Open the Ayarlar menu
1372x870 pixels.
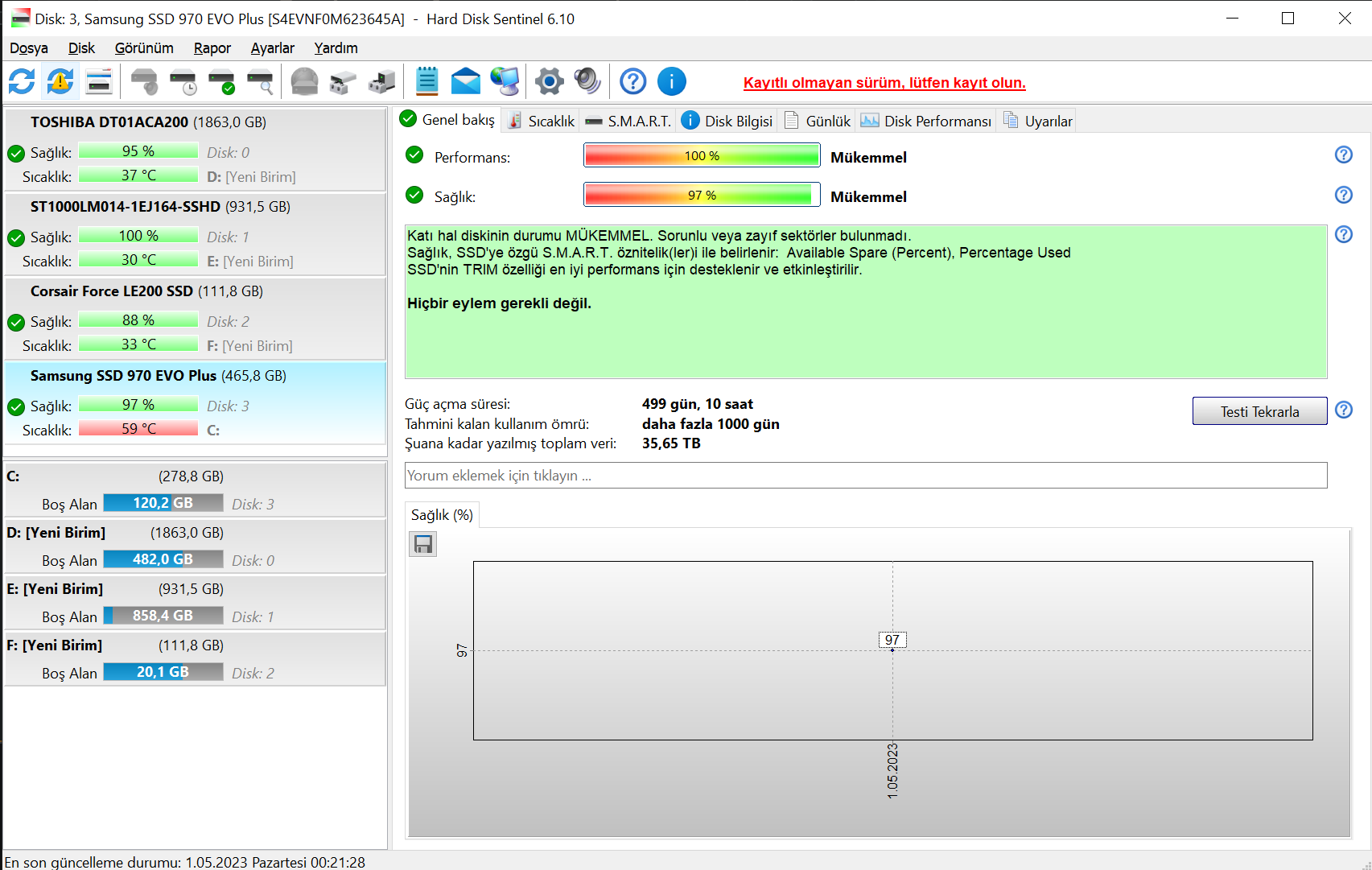(x=273, y=48)
